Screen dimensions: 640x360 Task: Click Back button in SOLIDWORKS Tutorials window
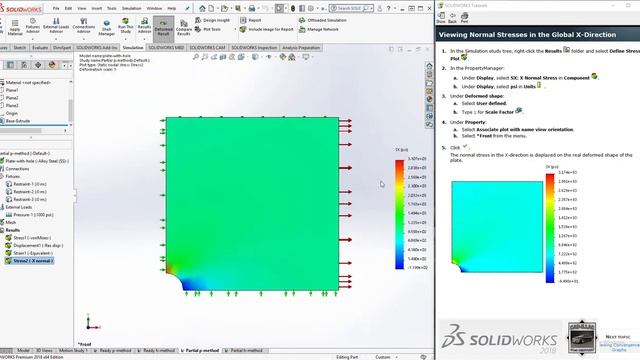452,18
